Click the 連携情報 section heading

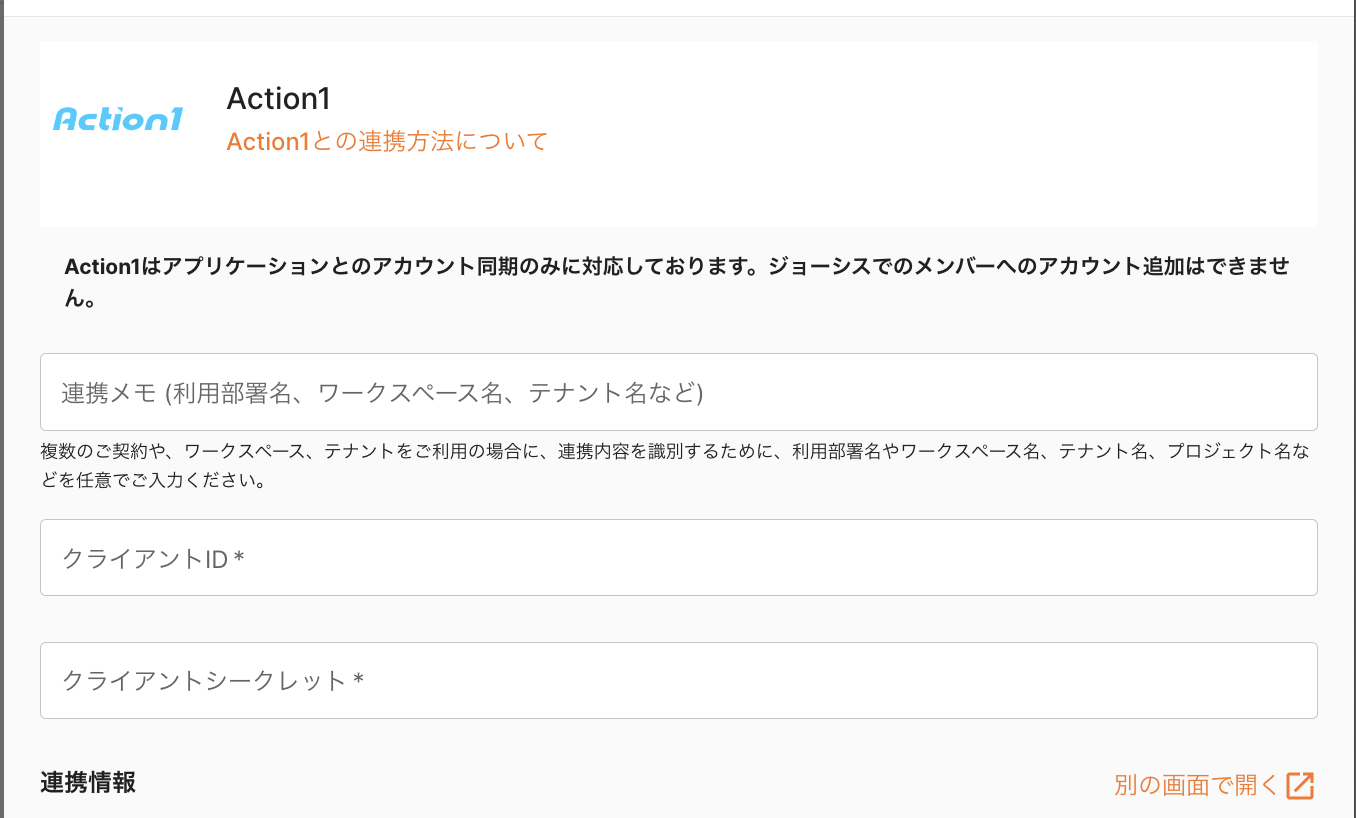point(88,783)
